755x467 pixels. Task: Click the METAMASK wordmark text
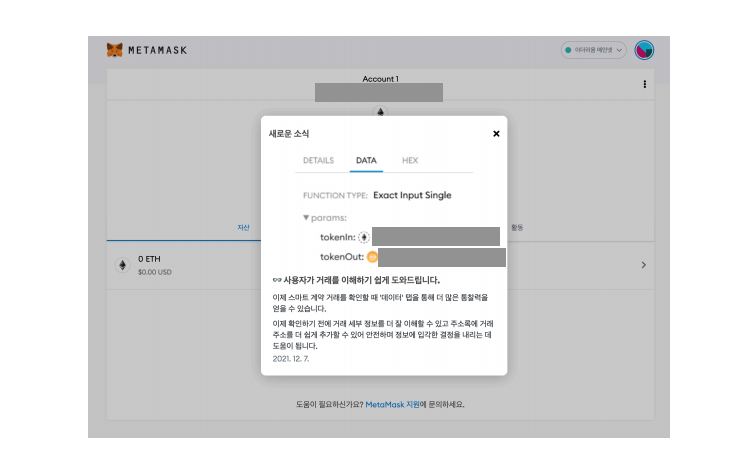(x=157, y=50)
